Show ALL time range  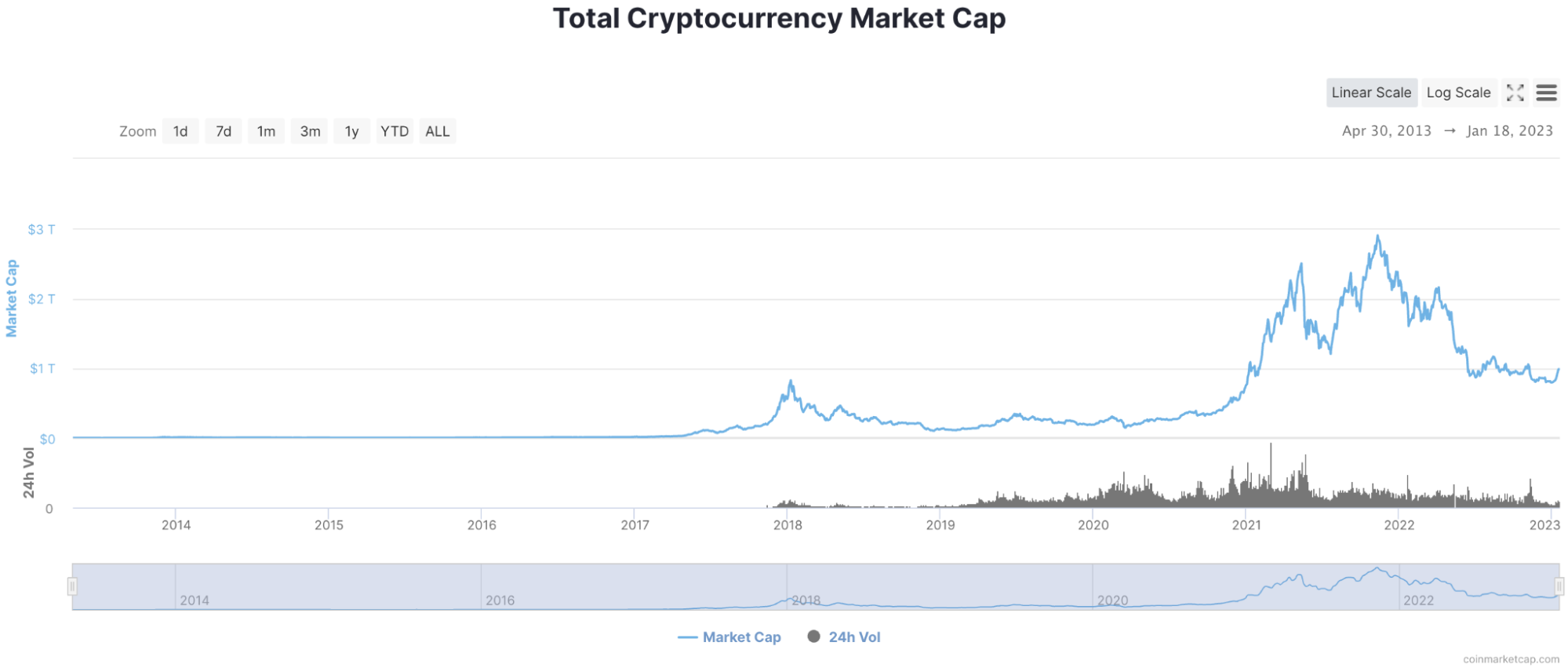[x=438, y=131]
